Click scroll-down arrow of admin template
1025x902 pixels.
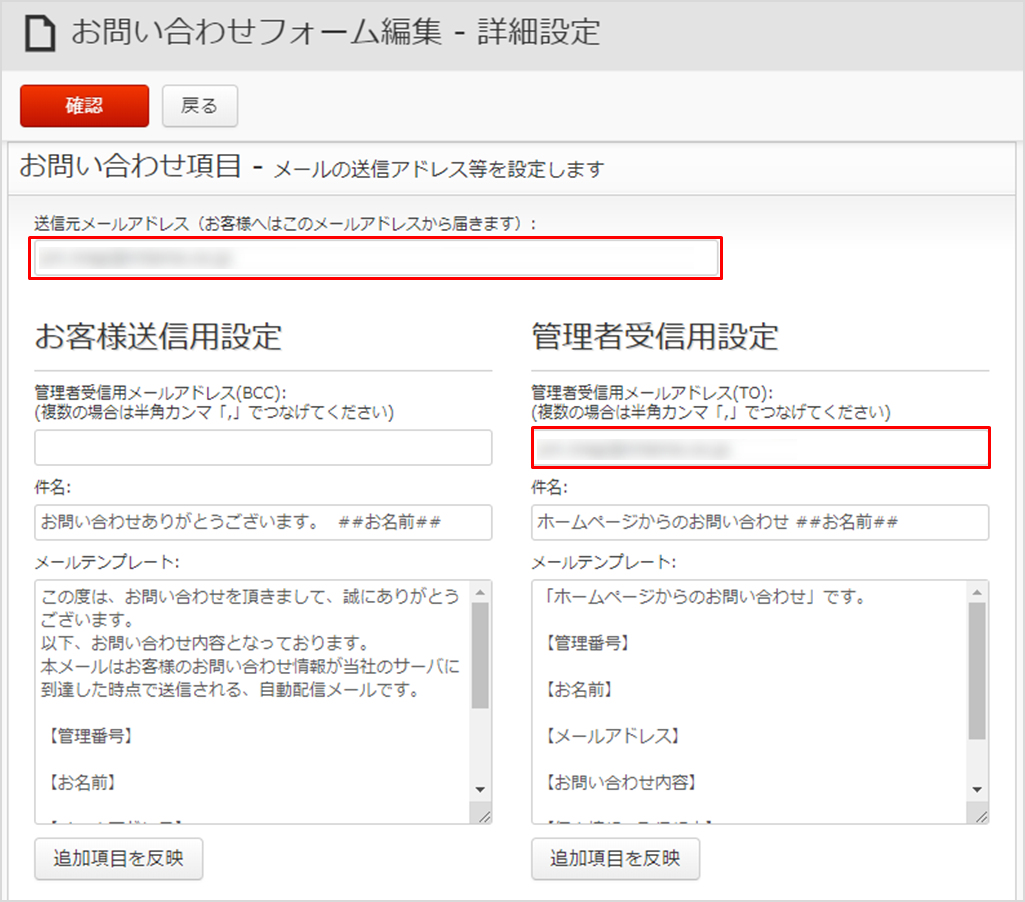pos(977,790)
